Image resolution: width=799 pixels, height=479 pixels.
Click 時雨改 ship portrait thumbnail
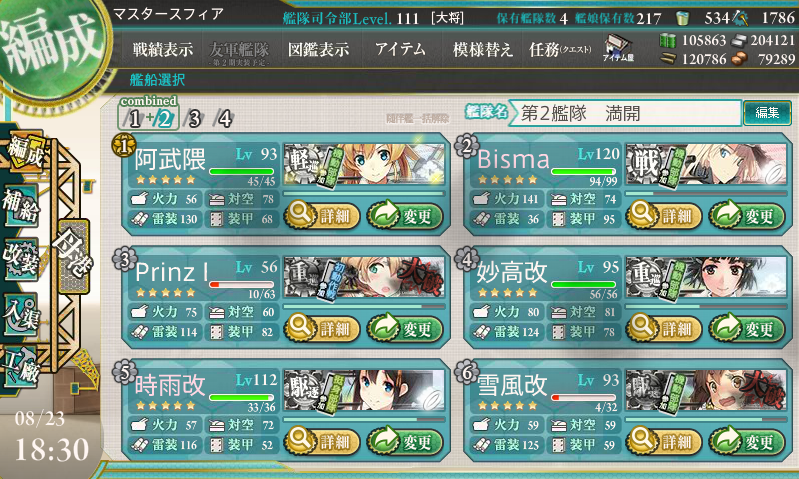coord(364,391)
